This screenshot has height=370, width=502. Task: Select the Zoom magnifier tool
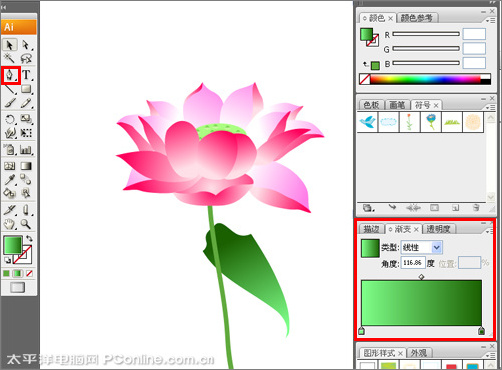pos(26,224)
